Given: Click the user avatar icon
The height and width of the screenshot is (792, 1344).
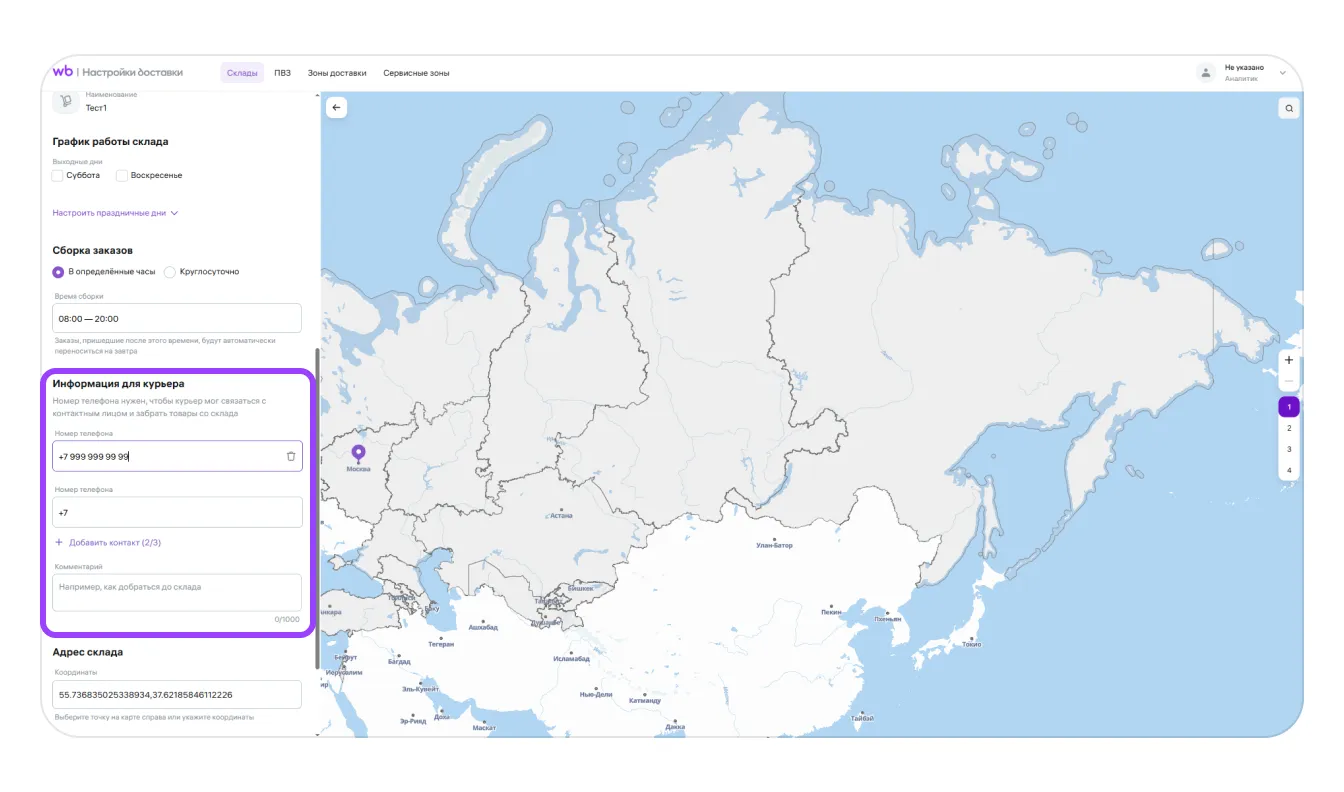Looking at the screenshot, I should point(1205,72).
